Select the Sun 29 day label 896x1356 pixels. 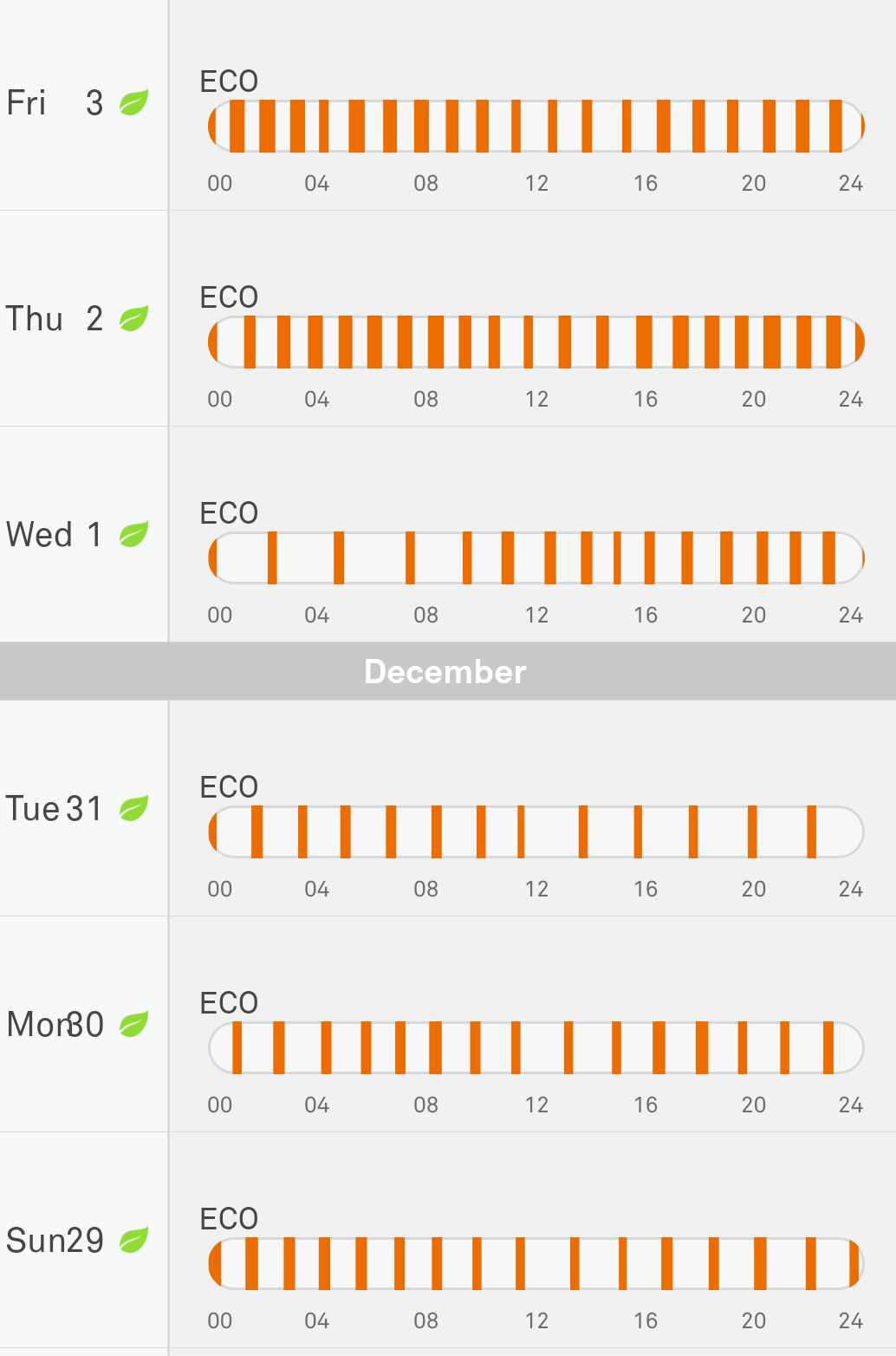[x=55, y=1241]
